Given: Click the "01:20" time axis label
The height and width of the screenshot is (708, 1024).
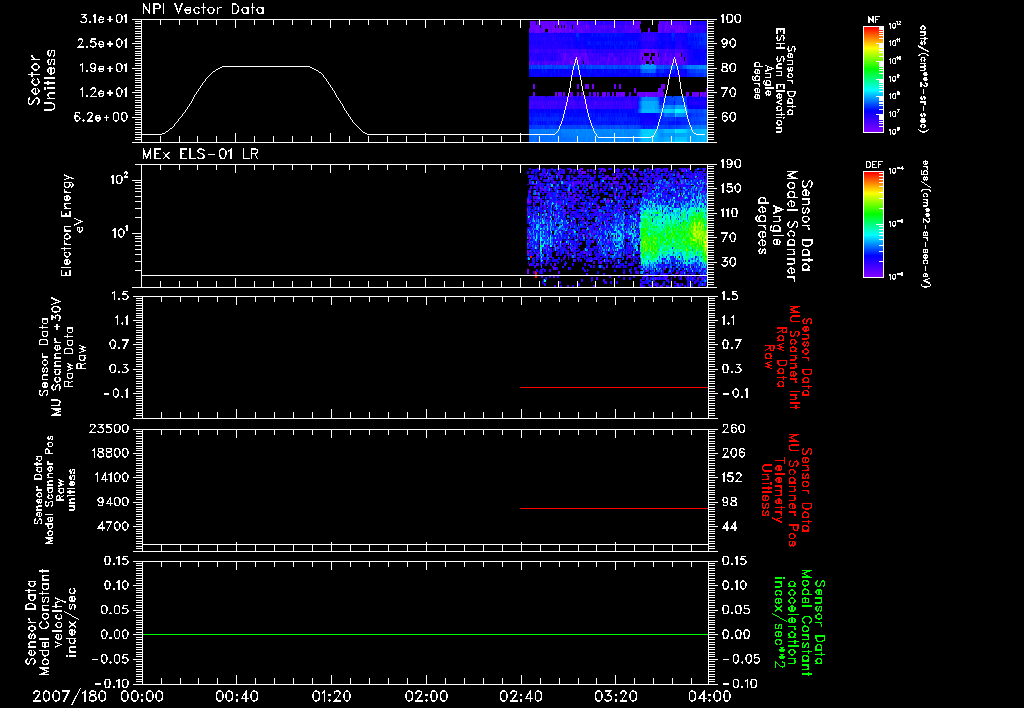Looking at the screenshot, I should pyautogui.click(x=331, y=696).
